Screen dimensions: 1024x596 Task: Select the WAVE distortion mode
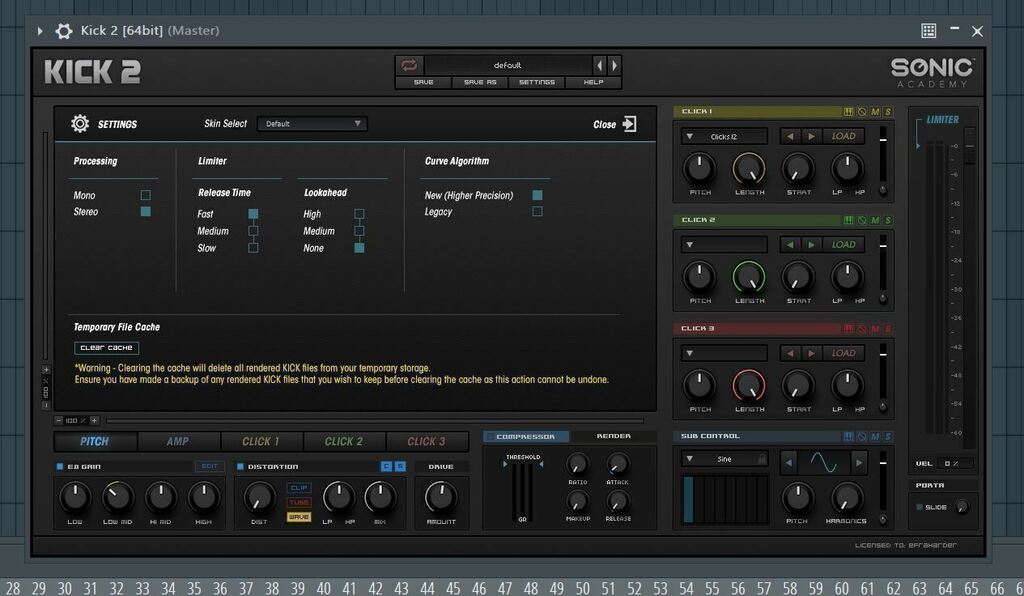[x=298, y=517]
